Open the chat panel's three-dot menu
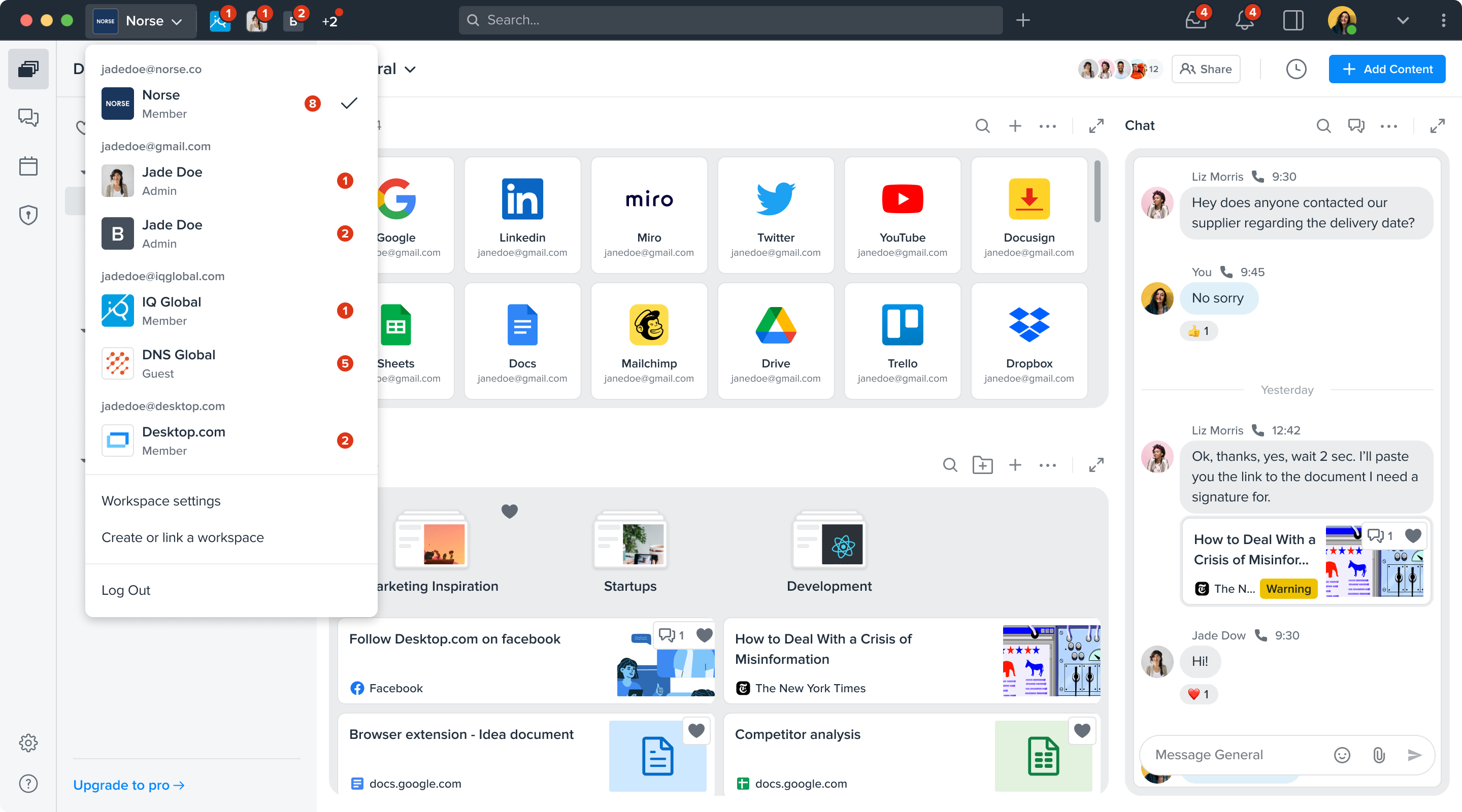Screen dimensions: 1462x812 pos(1389,126)
